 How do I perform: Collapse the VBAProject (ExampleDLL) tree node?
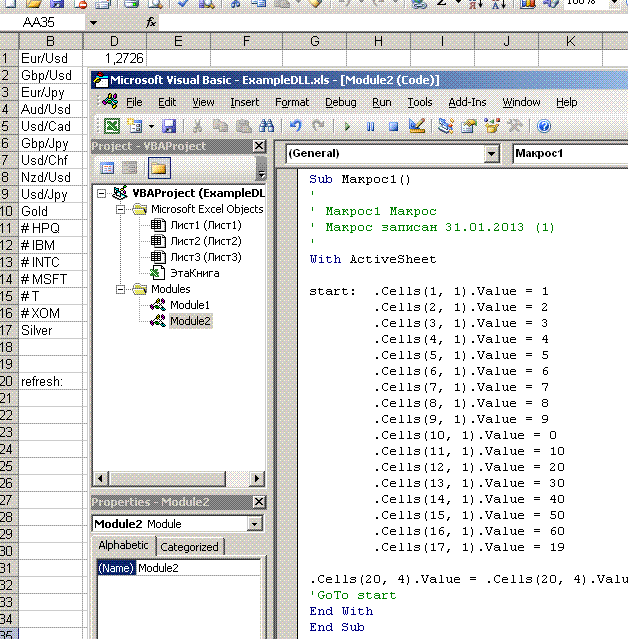pos(101,194)
